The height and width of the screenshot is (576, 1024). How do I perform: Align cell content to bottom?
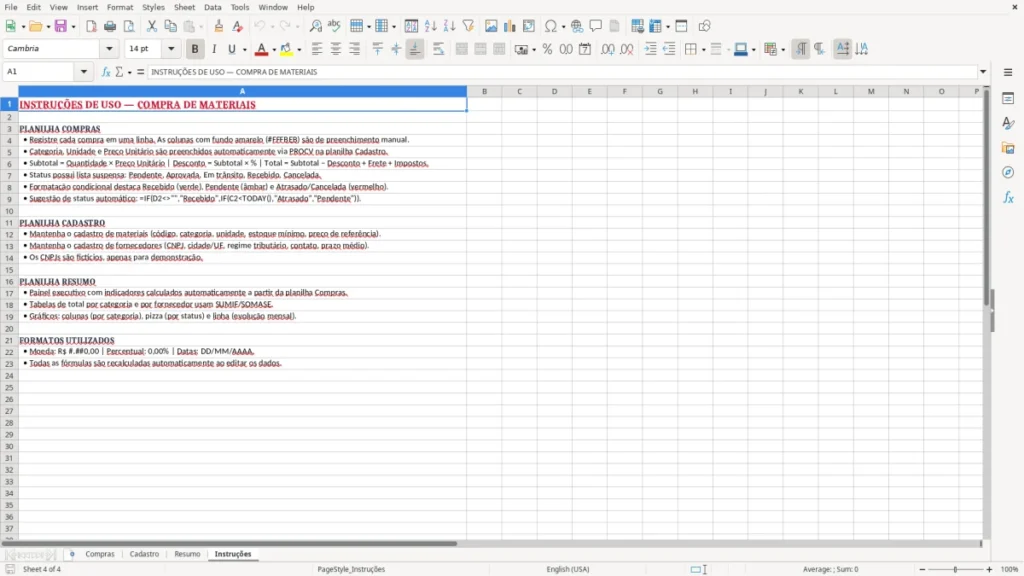(415, 49)
